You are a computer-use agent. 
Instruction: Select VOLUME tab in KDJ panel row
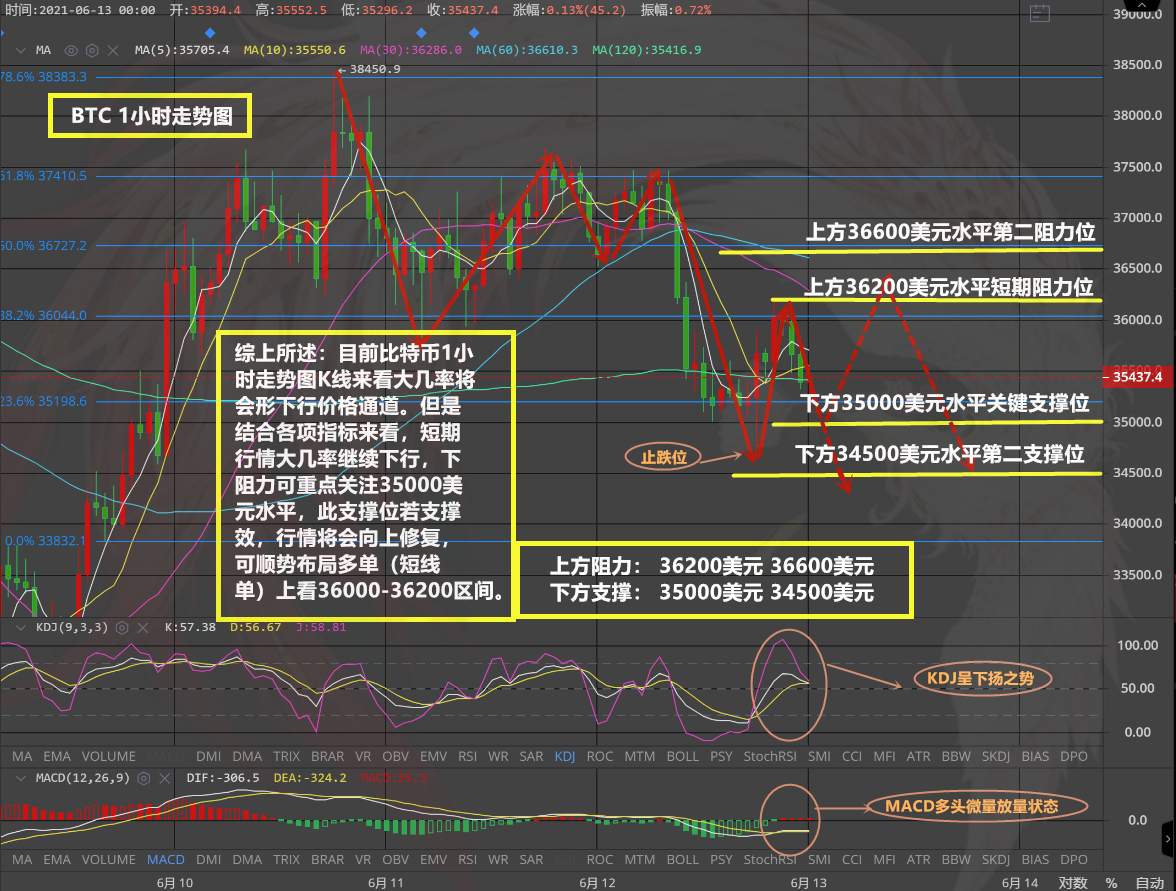tap(109, 756)
